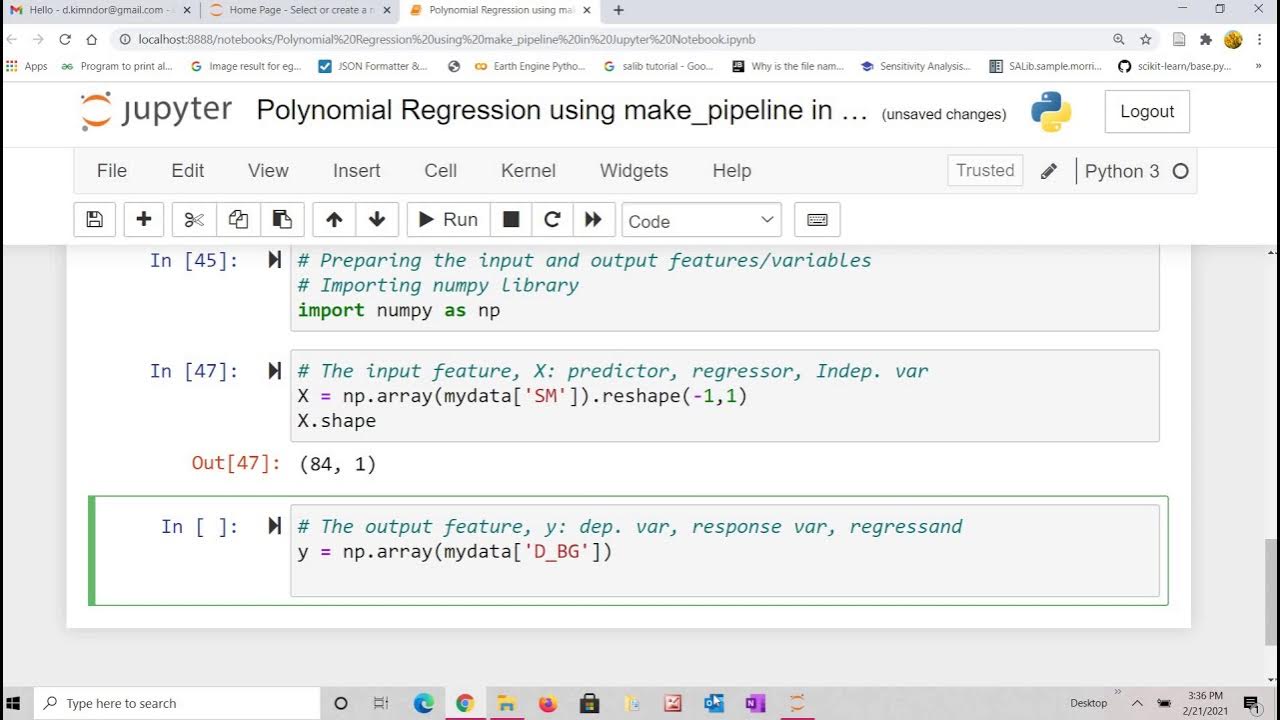Screen dimensions: 1280x720
Task: Open the Help menu
Action: click(x=732, y=171)
